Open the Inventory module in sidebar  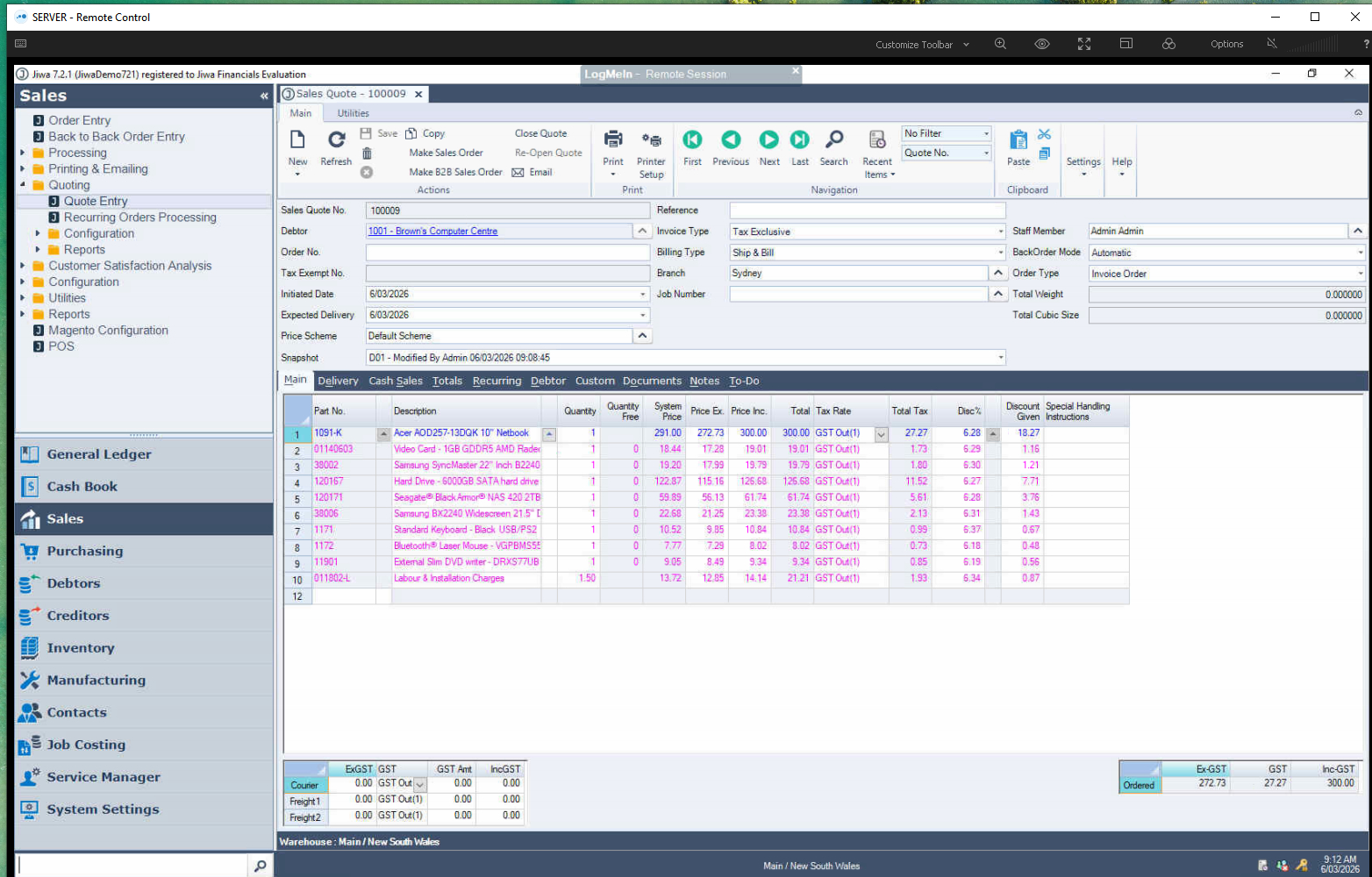(81, 648)
